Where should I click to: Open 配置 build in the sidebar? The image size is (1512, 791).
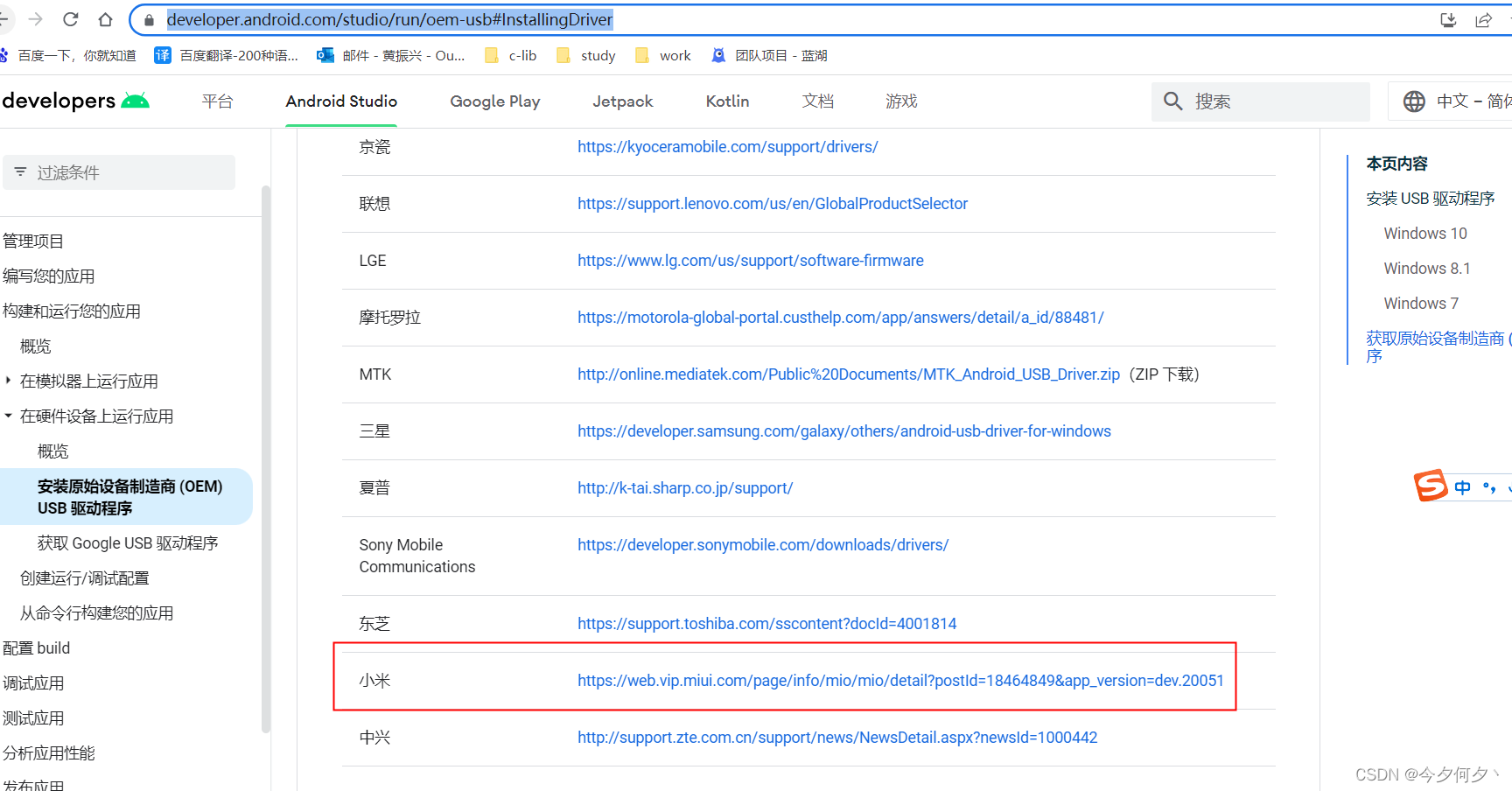[37, 647]
